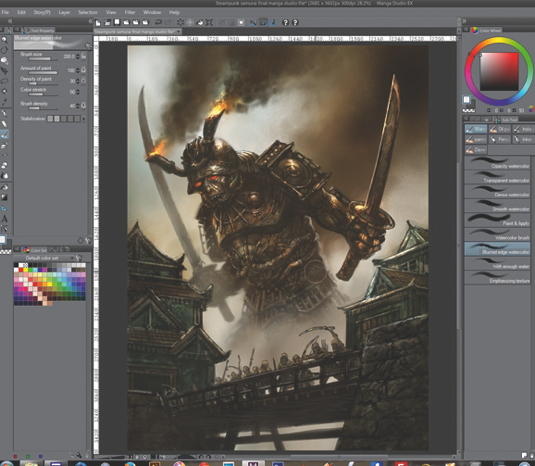The width and height of the screenshot is (535, 466).
Task: Select the Gradient tool
Action: click(4, 198)
